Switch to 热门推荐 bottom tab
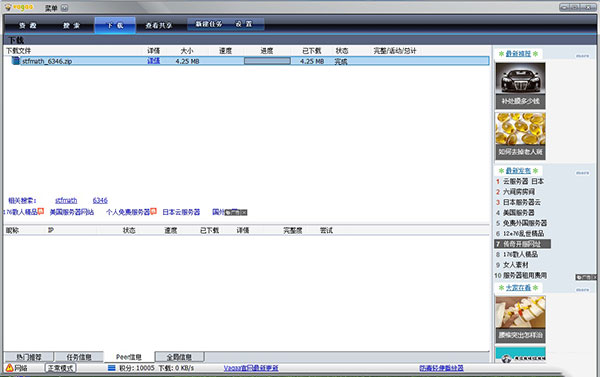The image size is (600, 377). click(x=29, y=357)
